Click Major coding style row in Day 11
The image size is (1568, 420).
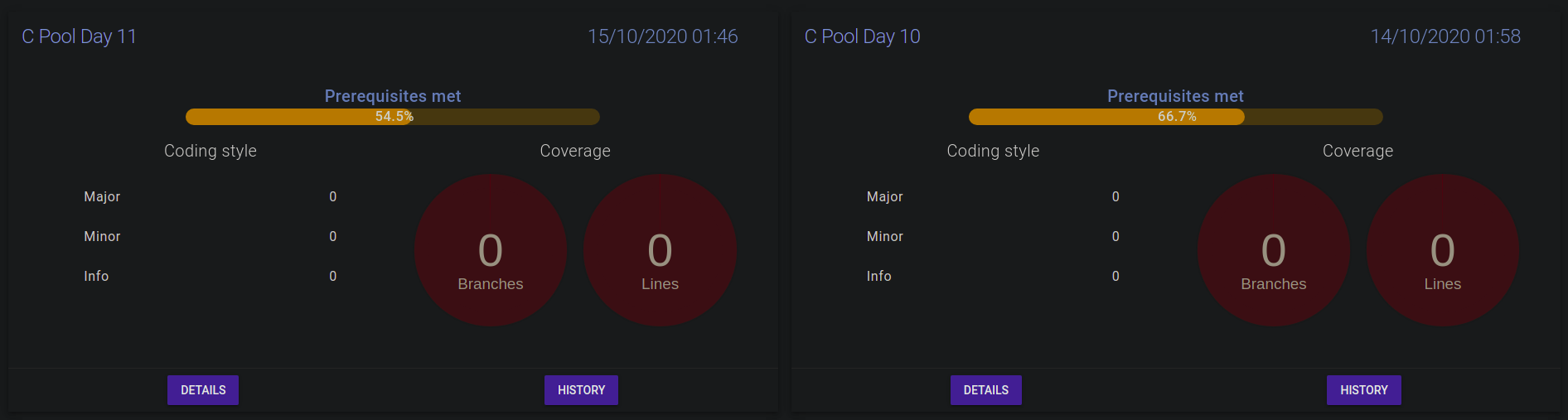coord(210,196)
